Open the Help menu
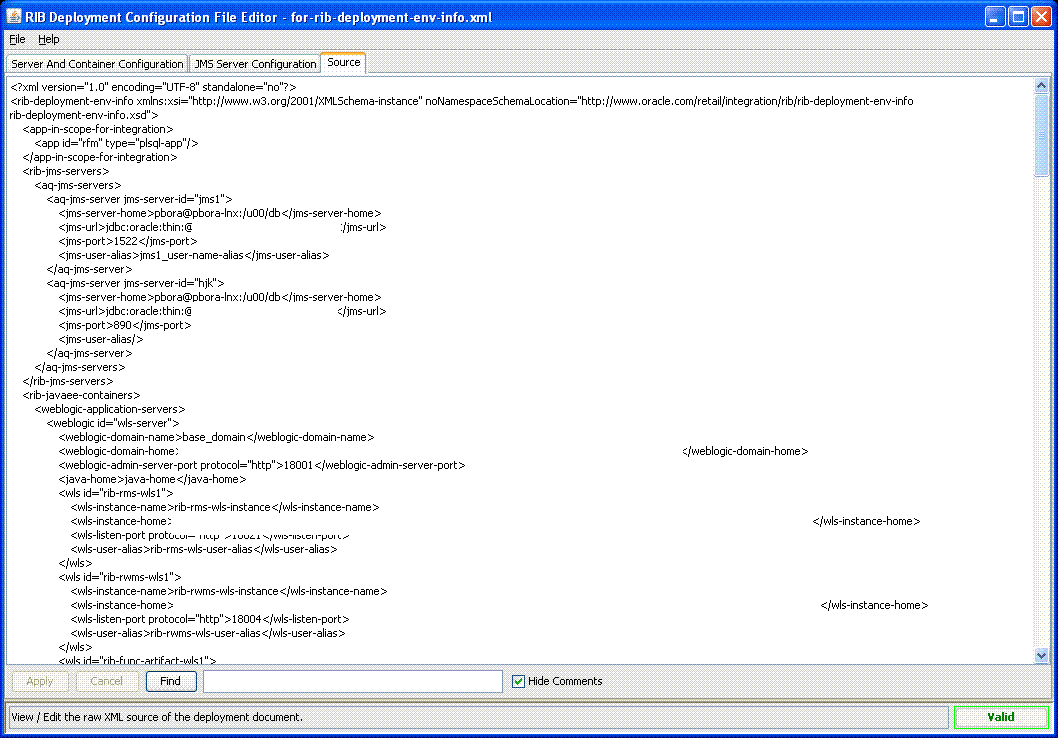The height and width of the screenshot is (738, 1058). [48, 39]
